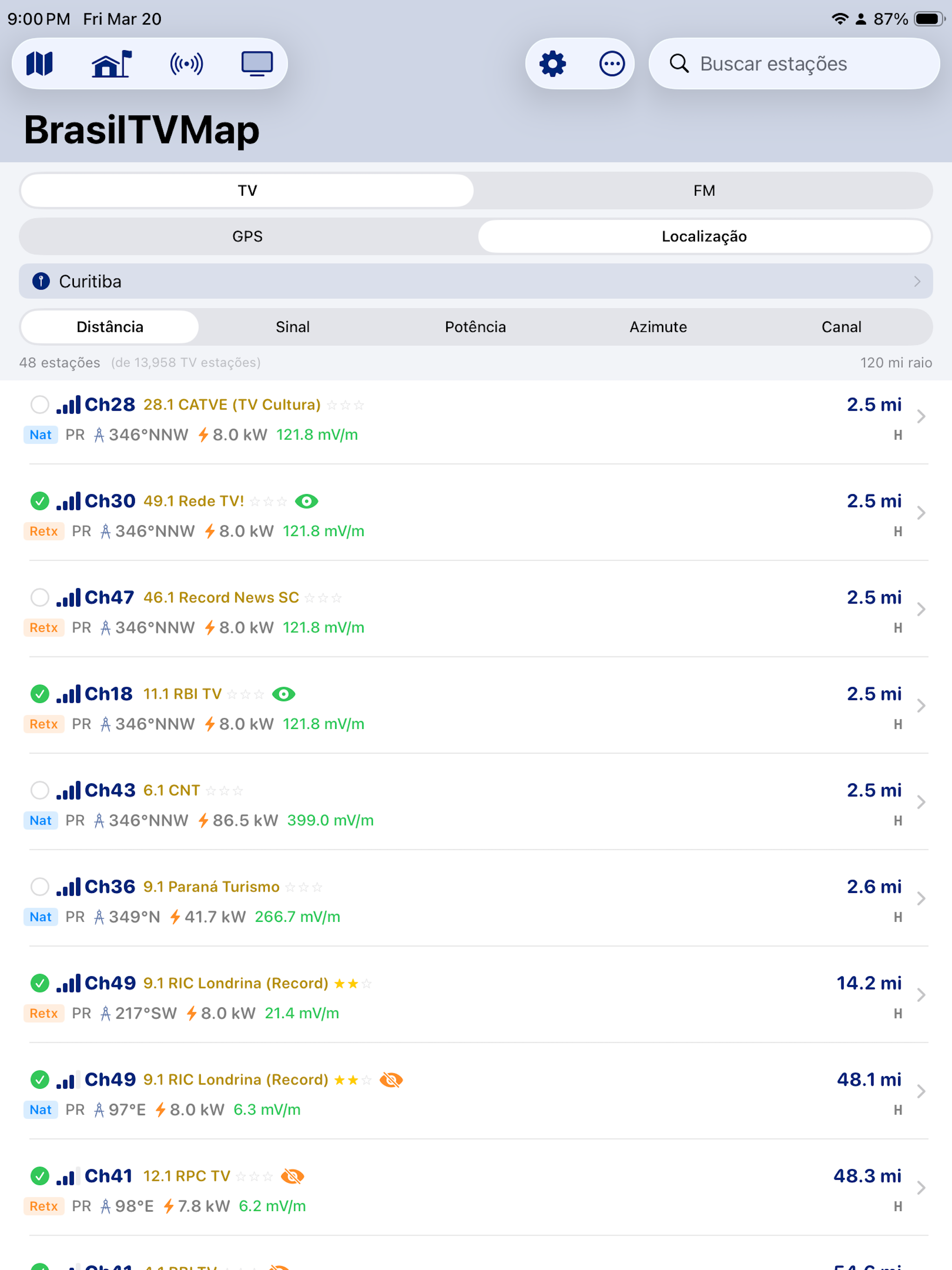Open the TV screen icon

click(257, 64)
